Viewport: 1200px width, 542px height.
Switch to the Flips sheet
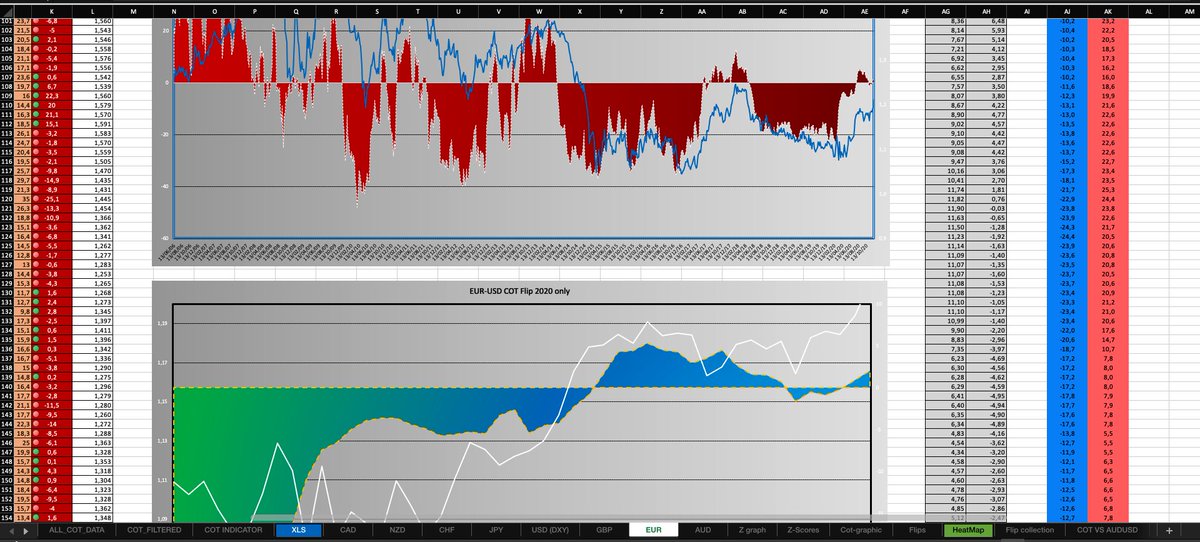[x=916, y=531]
